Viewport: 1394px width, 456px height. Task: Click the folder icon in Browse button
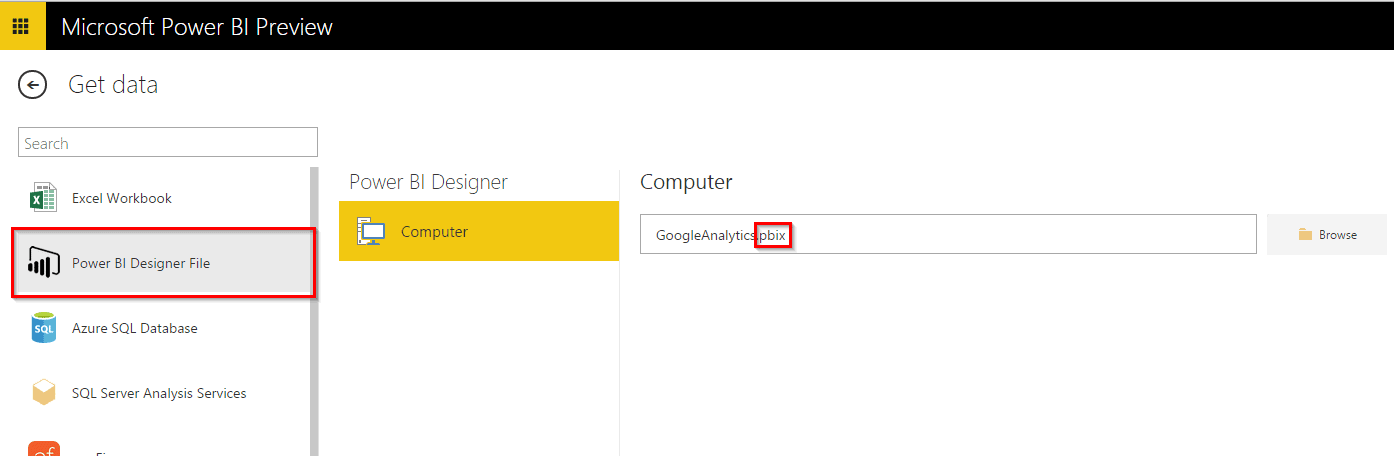coord(1305,235)
